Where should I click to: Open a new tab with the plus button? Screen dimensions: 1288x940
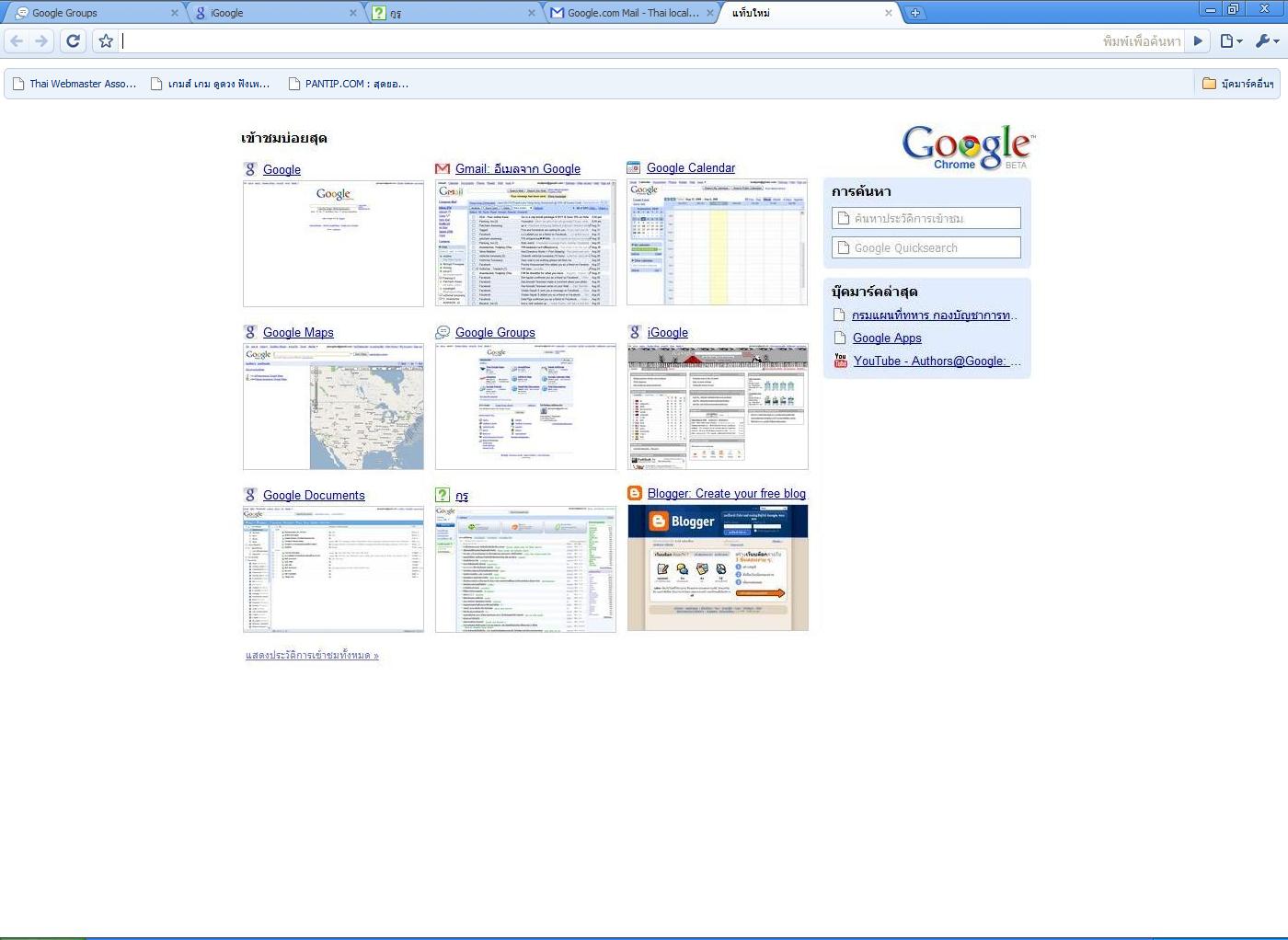(x=914, y=13)
